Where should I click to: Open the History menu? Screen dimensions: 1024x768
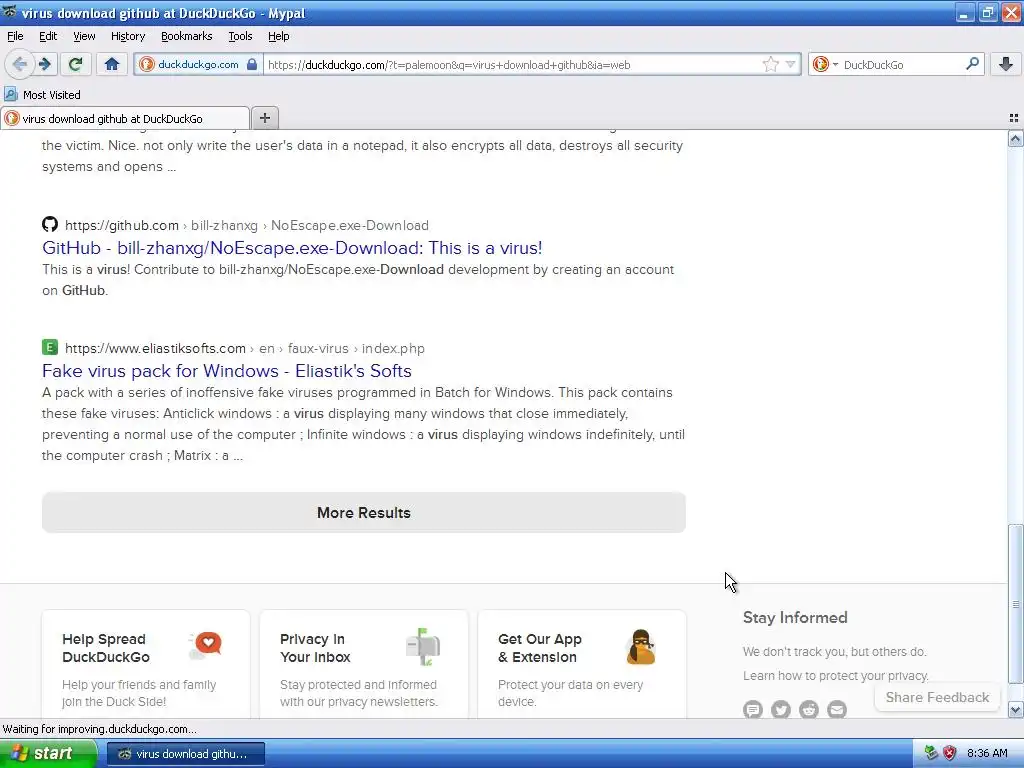click(x=128, y=36)
